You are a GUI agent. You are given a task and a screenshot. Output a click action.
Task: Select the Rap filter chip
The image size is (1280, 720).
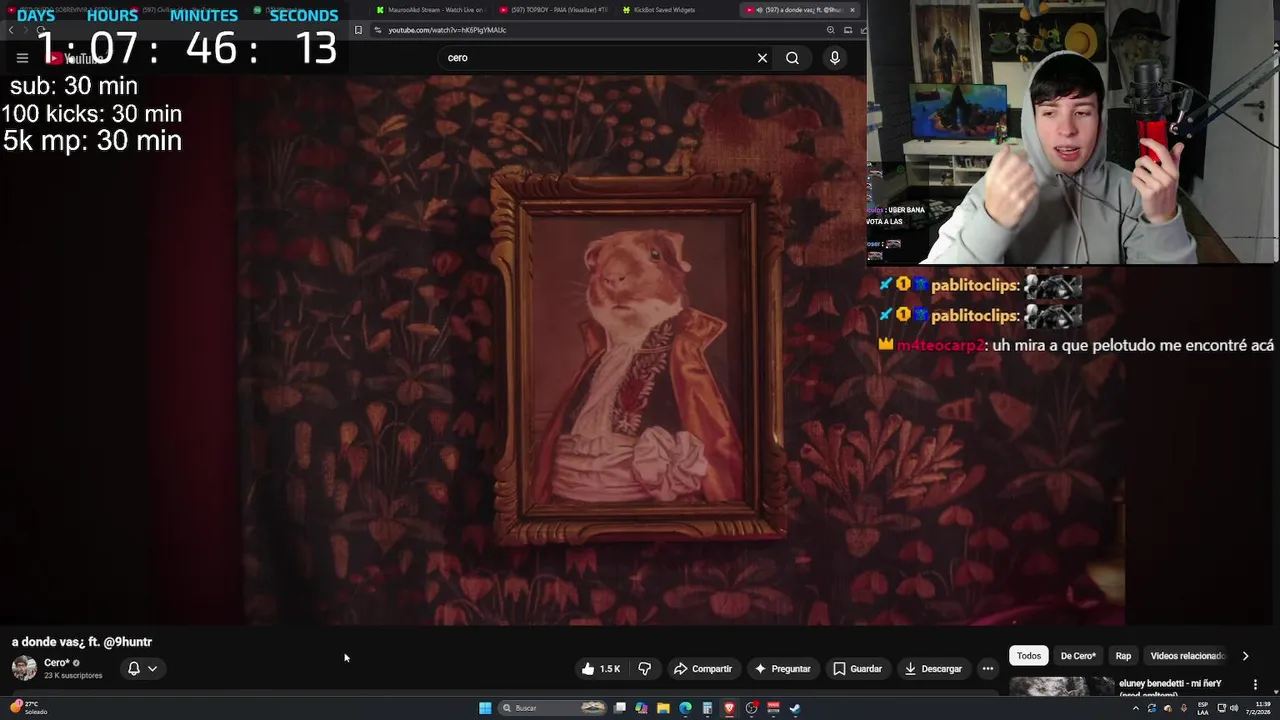pyautogui.click(x=1123, y=656)
